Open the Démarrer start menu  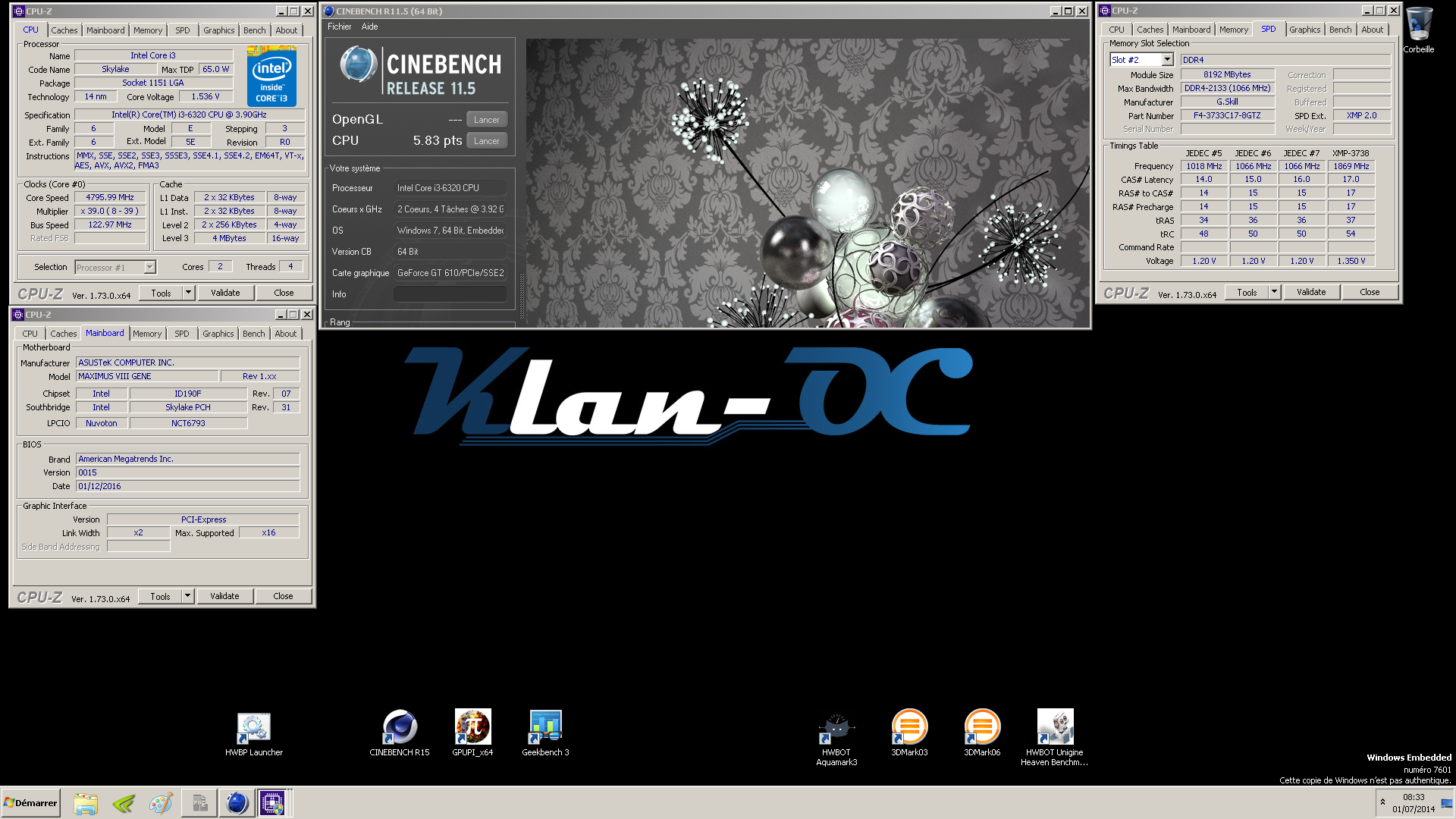tap(30, 803)
